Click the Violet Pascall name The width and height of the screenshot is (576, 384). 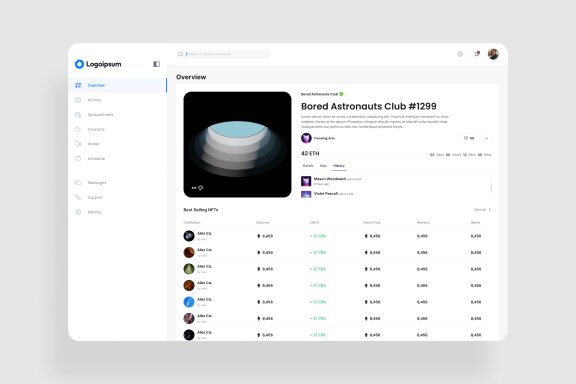coord(325,193)
